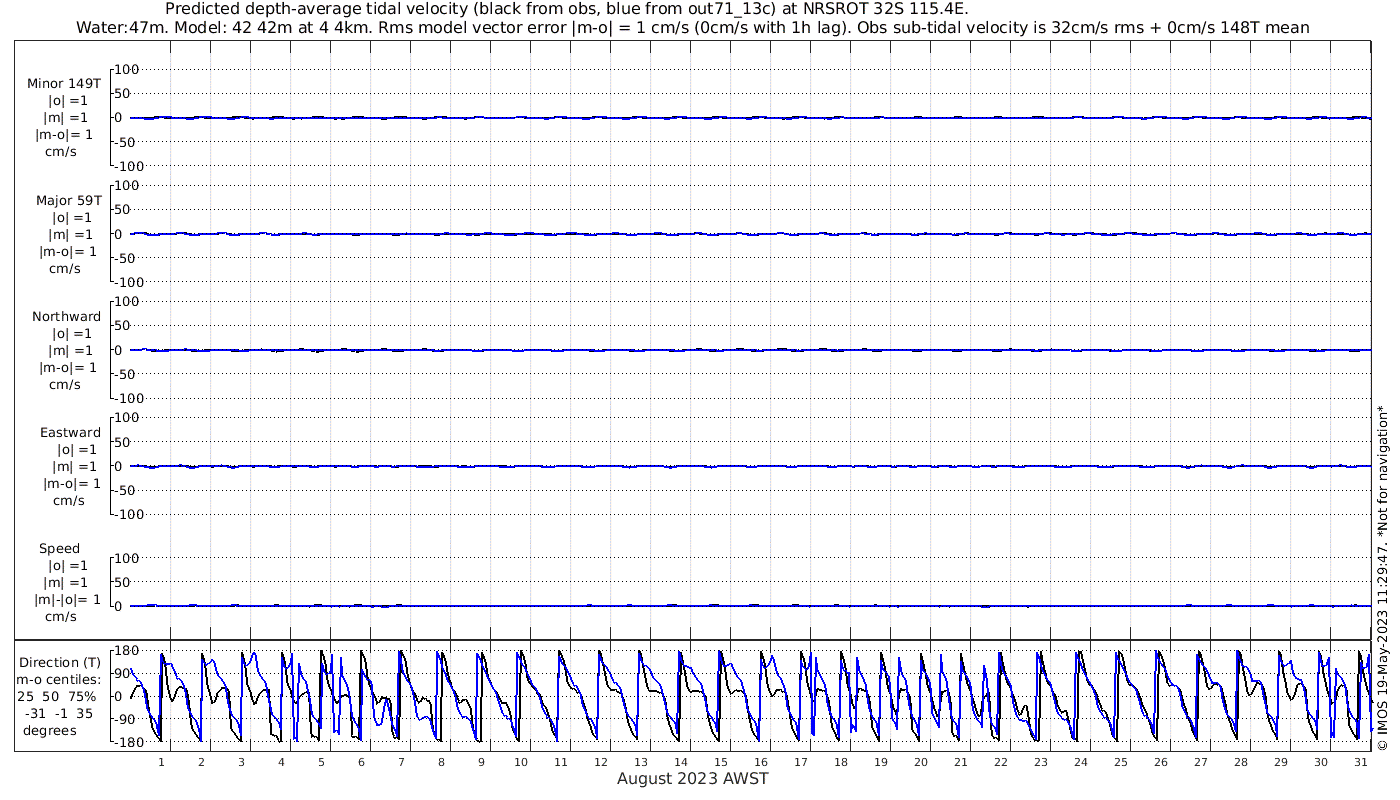Click day '28' on the date axis
The height and width of the screenshot is (800, 1400).
tap(1241, 762)
